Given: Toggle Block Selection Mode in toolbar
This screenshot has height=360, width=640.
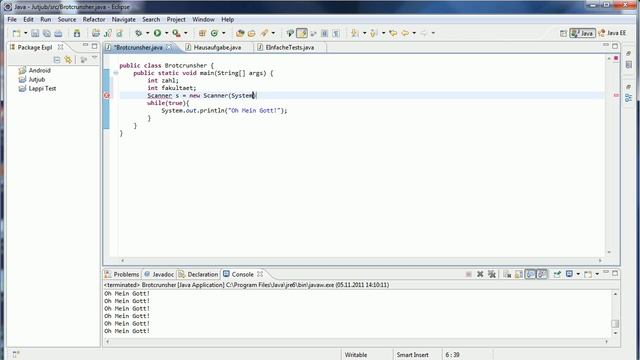Looking at the screenshot, I should [x=324, y=33].
